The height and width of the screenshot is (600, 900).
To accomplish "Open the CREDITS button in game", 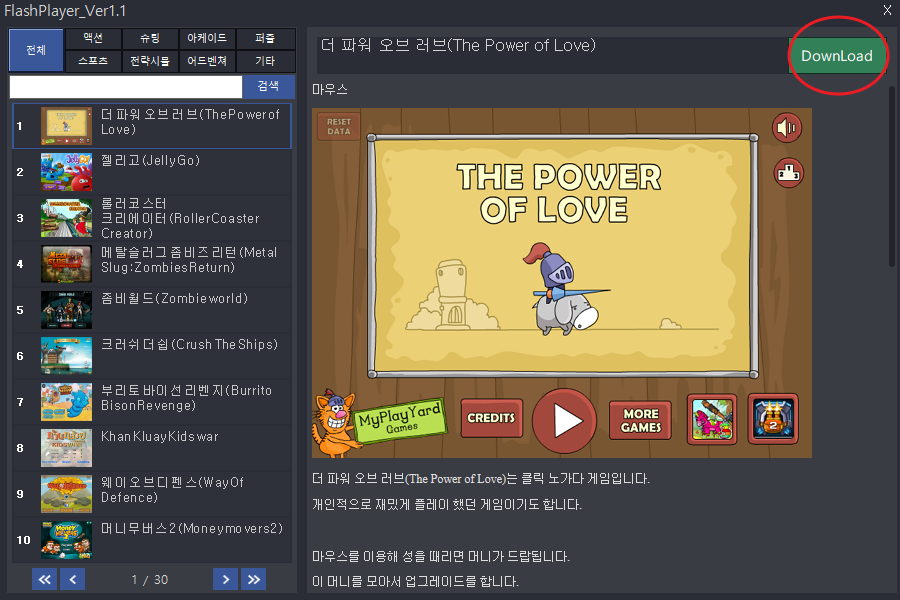I will [491, 418].
